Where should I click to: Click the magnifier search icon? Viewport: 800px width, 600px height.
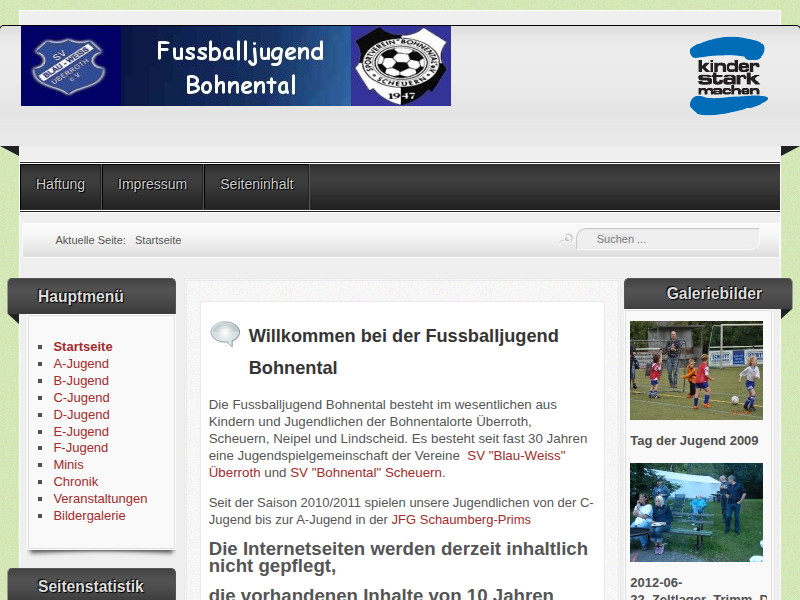(x=566, y=239)
